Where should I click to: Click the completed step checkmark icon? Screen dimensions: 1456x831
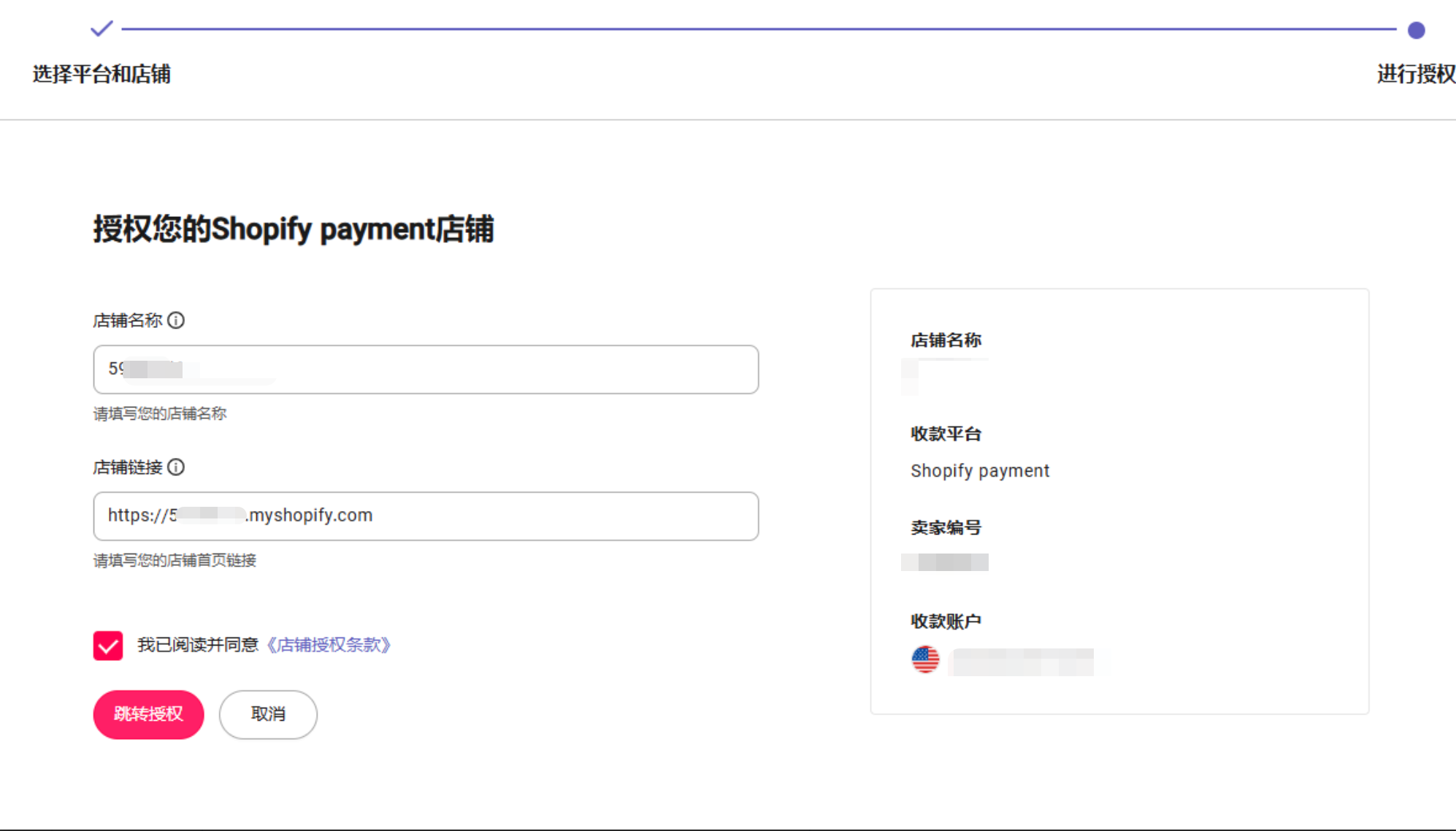click(101, 29)
